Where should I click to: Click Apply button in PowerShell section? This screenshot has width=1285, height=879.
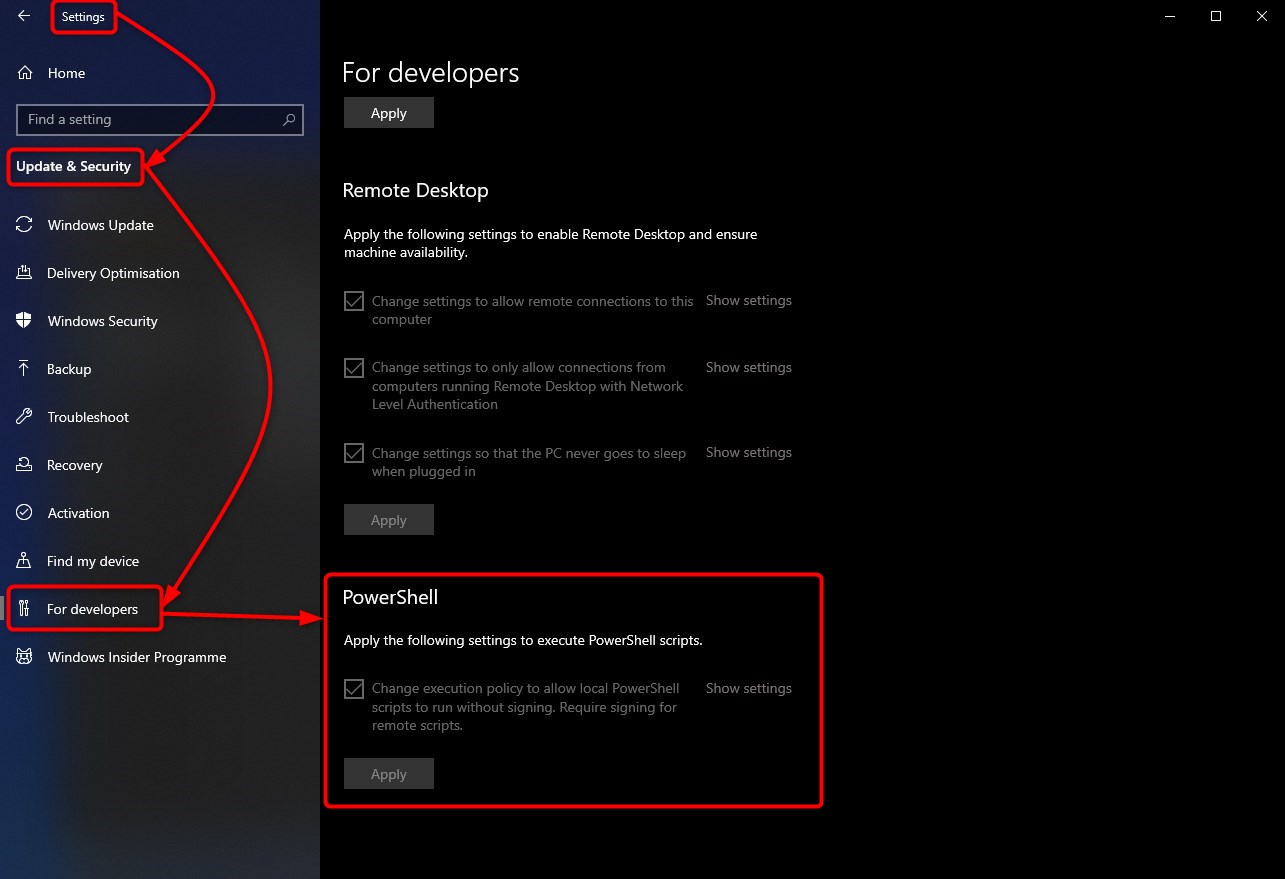pyautogui.click(x=389, y=774)
